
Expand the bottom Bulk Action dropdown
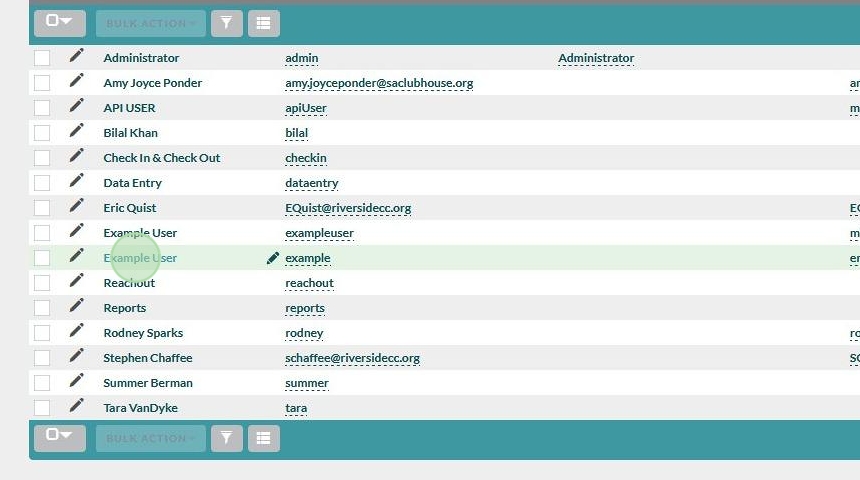click(x=151, y=438)
